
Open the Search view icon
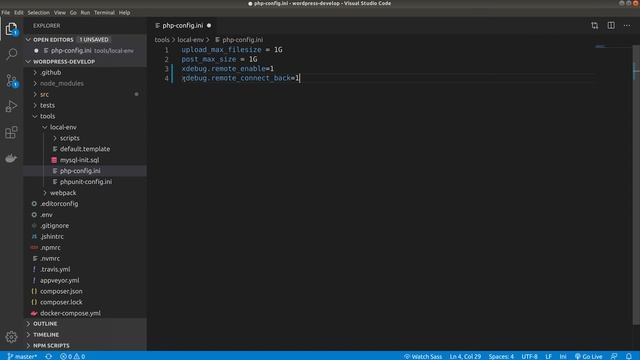click(x=11, y=54)
